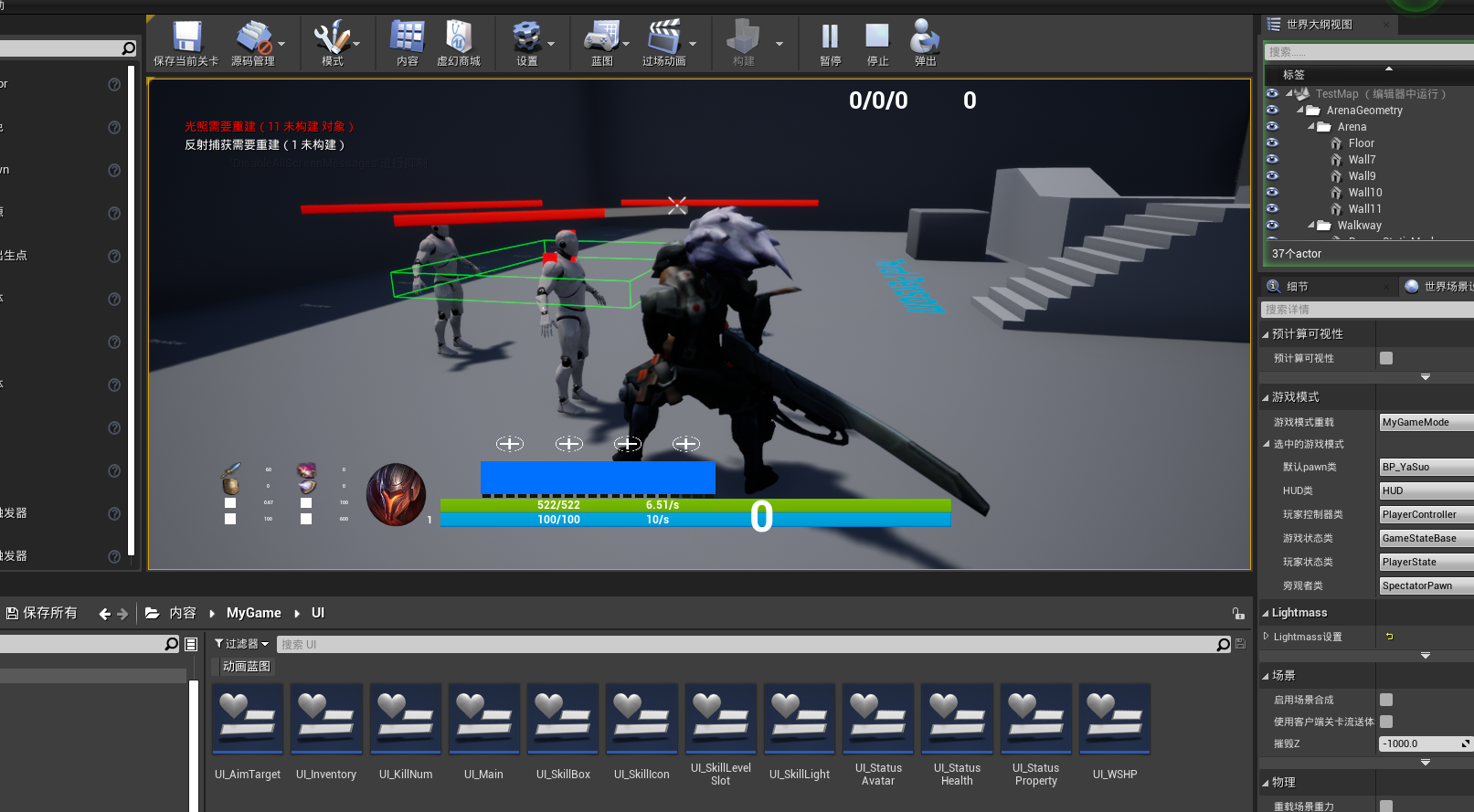Open the Modes (模式) toolbar icon
The width and height of the screenshot is (1474, 812).
click(x=331, y=37)
